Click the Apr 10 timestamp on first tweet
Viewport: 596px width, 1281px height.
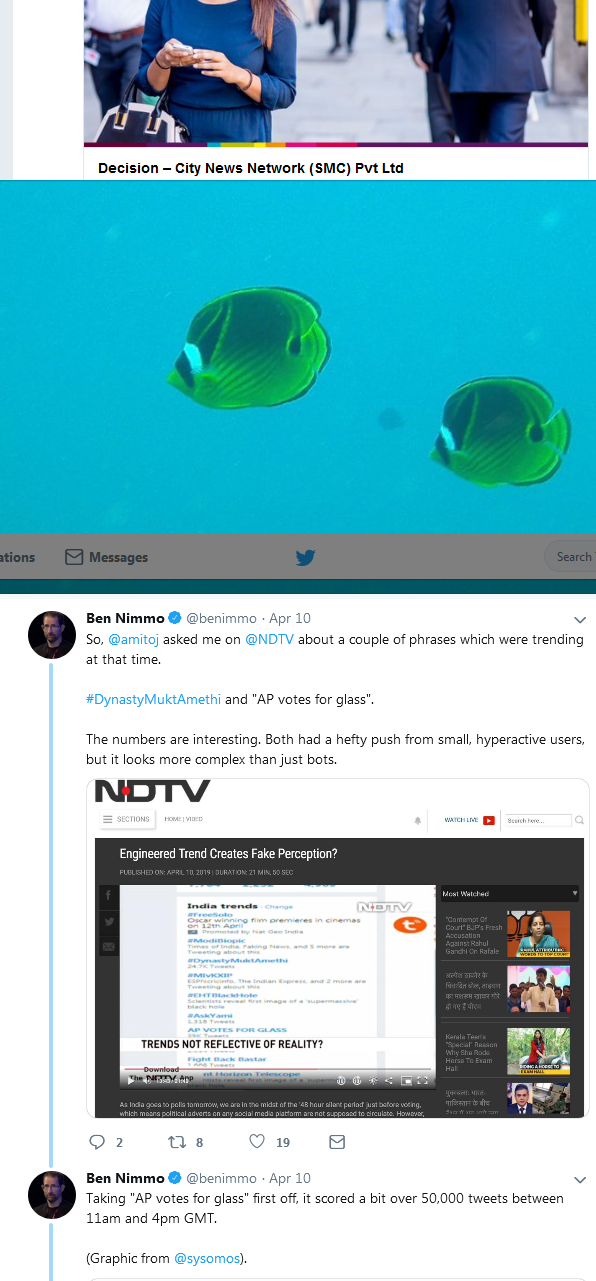[x=290, y=618]
